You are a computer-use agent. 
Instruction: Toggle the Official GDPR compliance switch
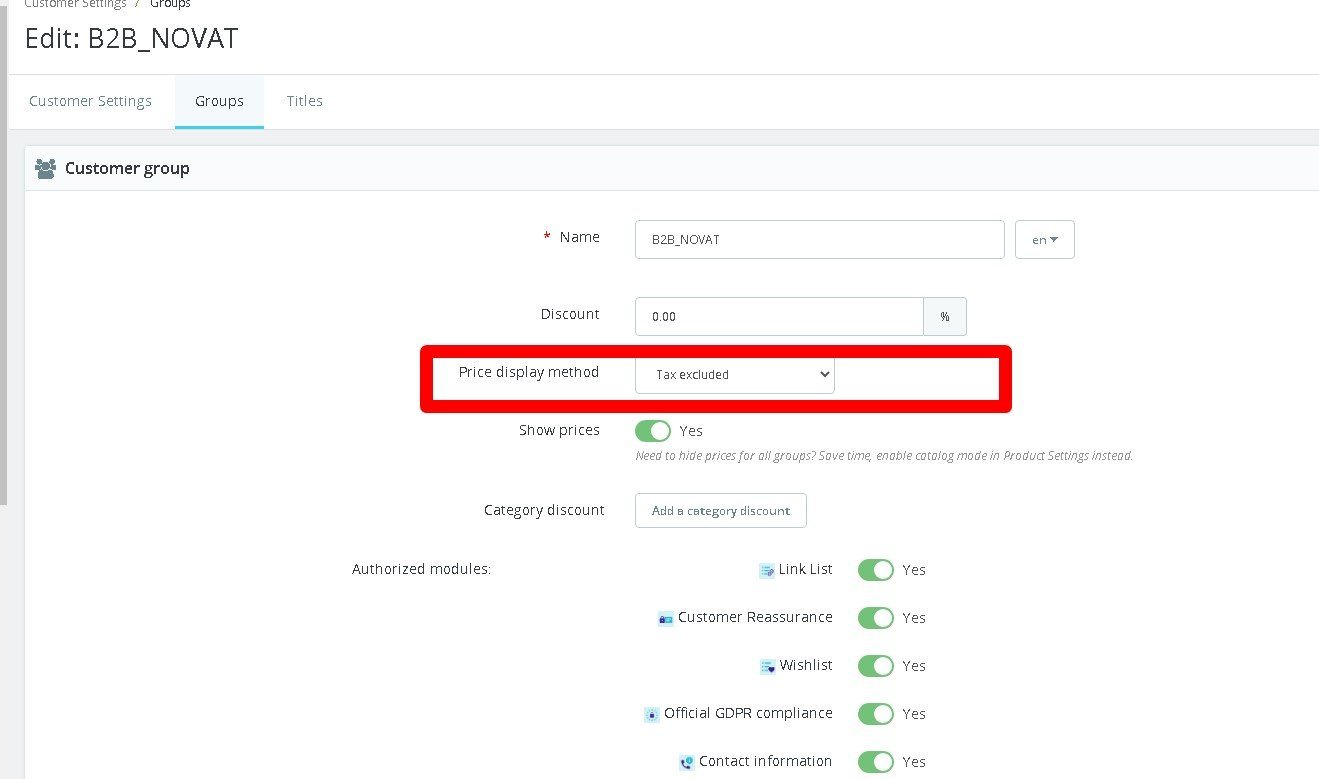[x=876, y=714]
